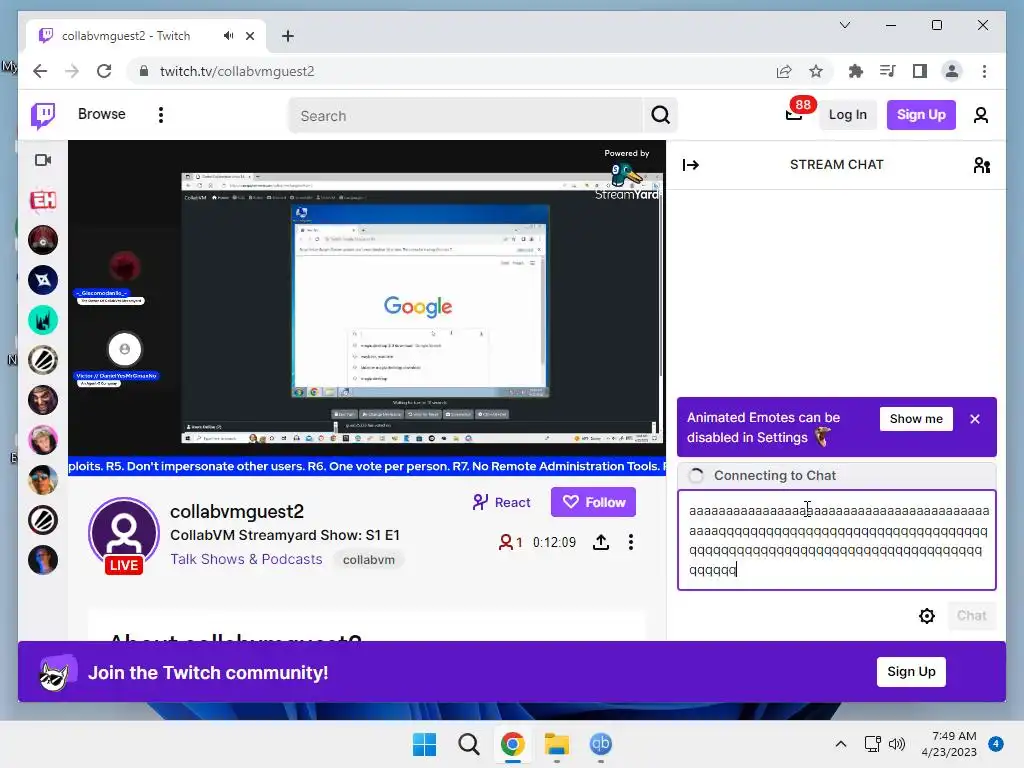
Task: Click the Chat send button
Action: click(x=971, y=616)
